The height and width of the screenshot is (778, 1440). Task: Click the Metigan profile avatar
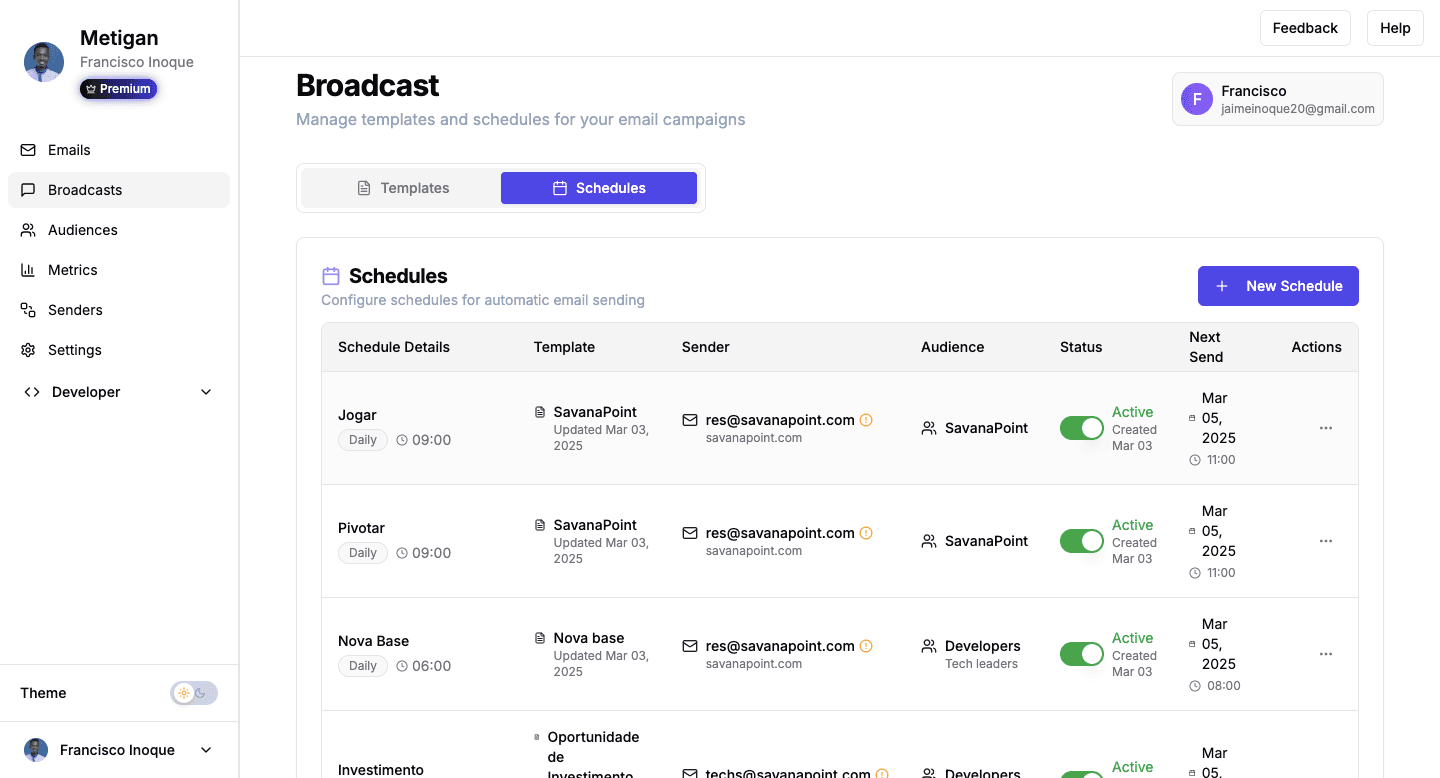pyautogui.click(x=44, y=62)
